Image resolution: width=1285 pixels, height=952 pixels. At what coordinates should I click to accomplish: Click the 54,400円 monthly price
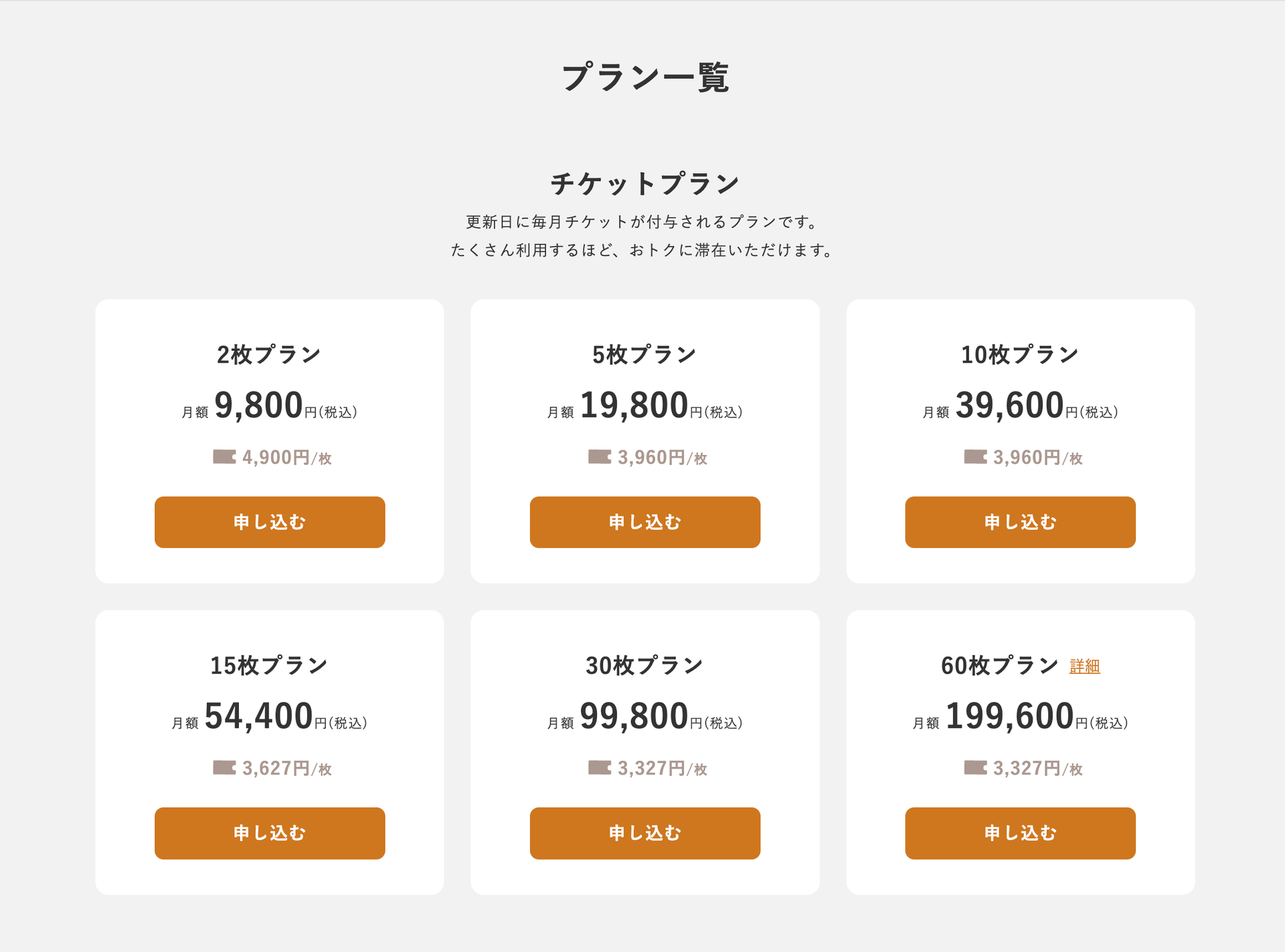pyautogui.click(x=259, y=717)
